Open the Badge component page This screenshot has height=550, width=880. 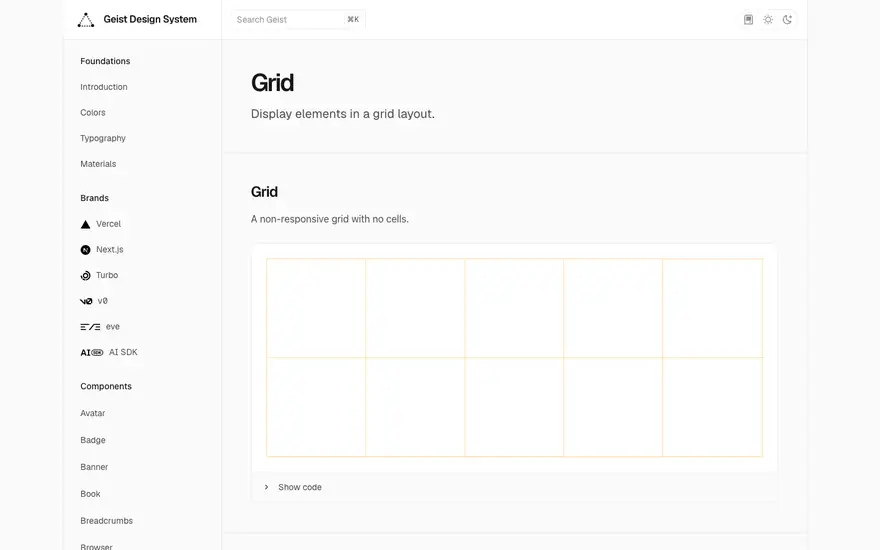click(x=93, y=441)
